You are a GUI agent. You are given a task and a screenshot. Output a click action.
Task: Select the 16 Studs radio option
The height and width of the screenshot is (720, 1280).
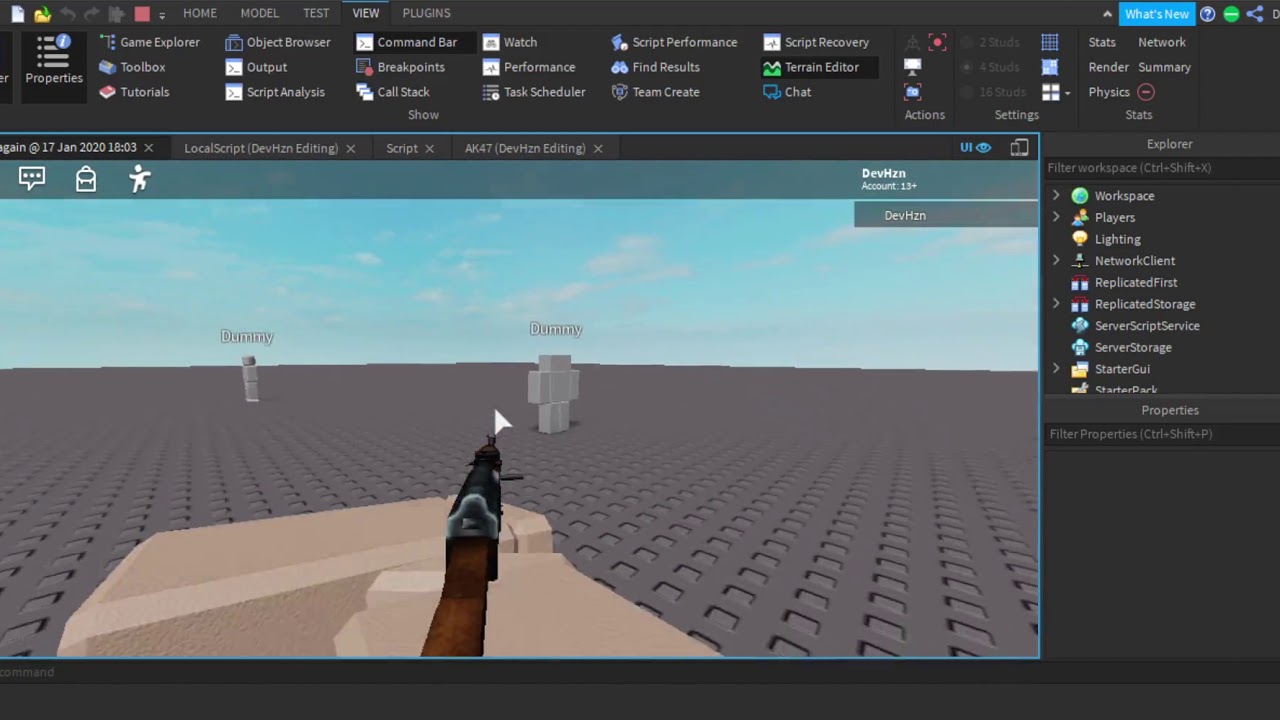[993, 92]
